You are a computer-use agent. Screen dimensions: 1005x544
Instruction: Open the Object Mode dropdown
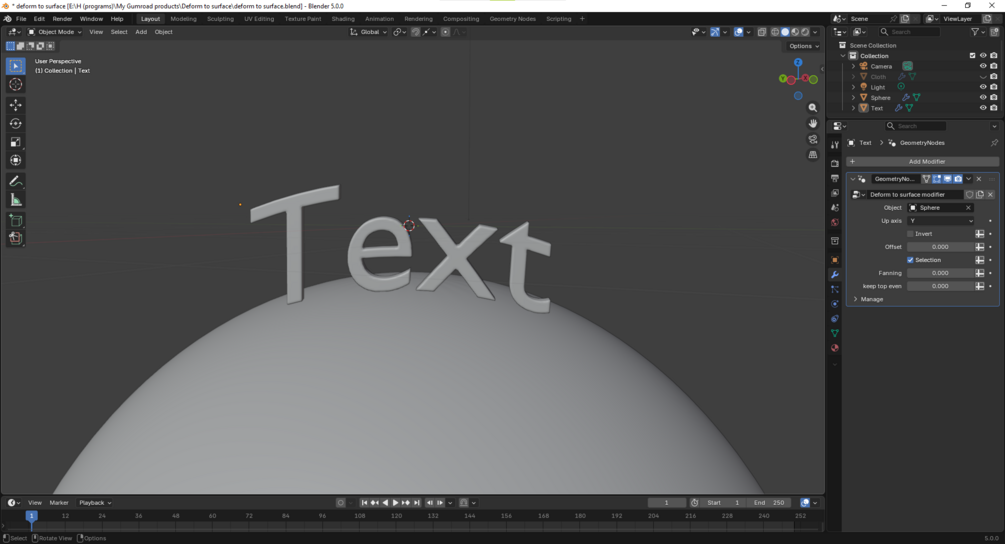pos(54,32)
